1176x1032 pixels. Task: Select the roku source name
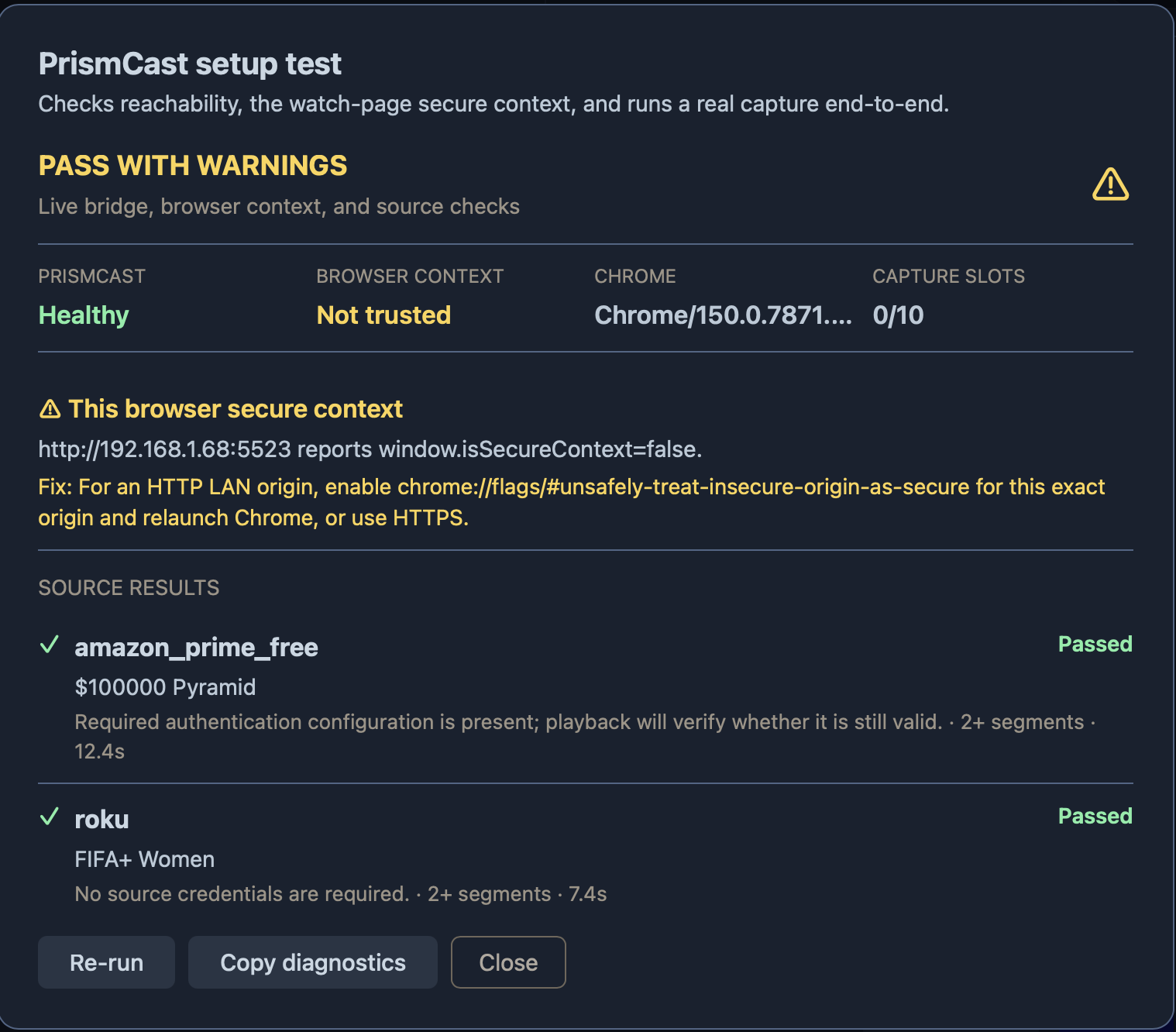point(101,820)
